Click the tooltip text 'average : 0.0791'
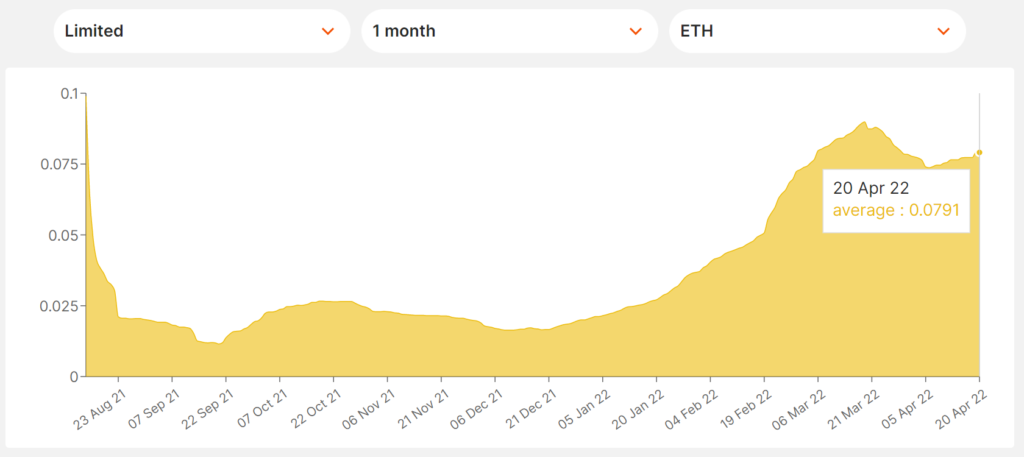 [x=896, y=211]
